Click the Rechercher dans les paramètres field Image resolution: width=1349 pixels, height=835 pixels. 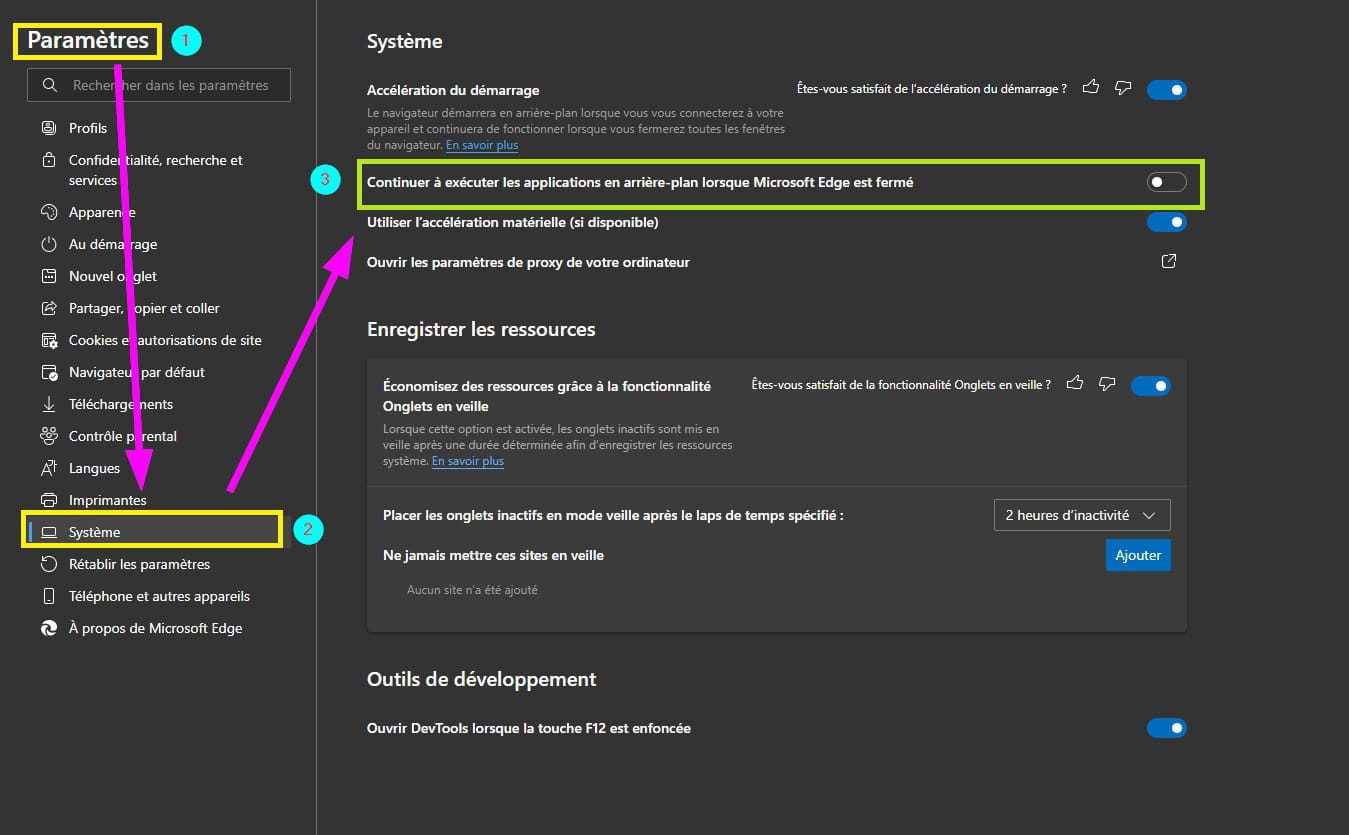[159, 85]
